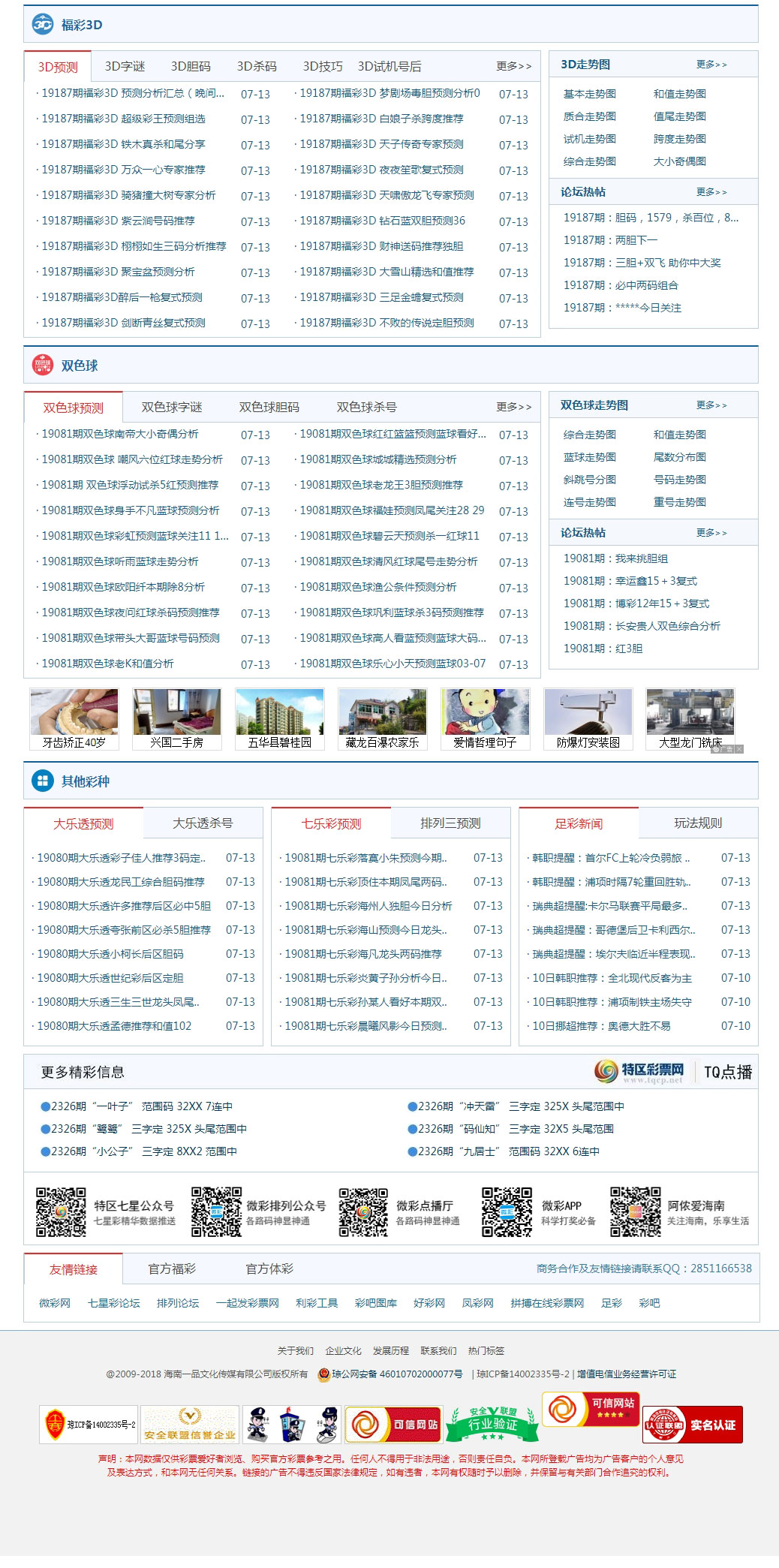
Task: Click the 五华县碧桂园 ad thumbnail
Action: [279, 719]
